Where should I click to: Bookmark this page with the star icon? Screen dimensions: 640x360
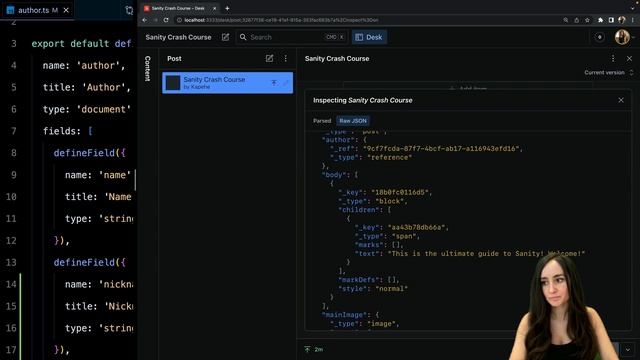[x=587, y=20]
